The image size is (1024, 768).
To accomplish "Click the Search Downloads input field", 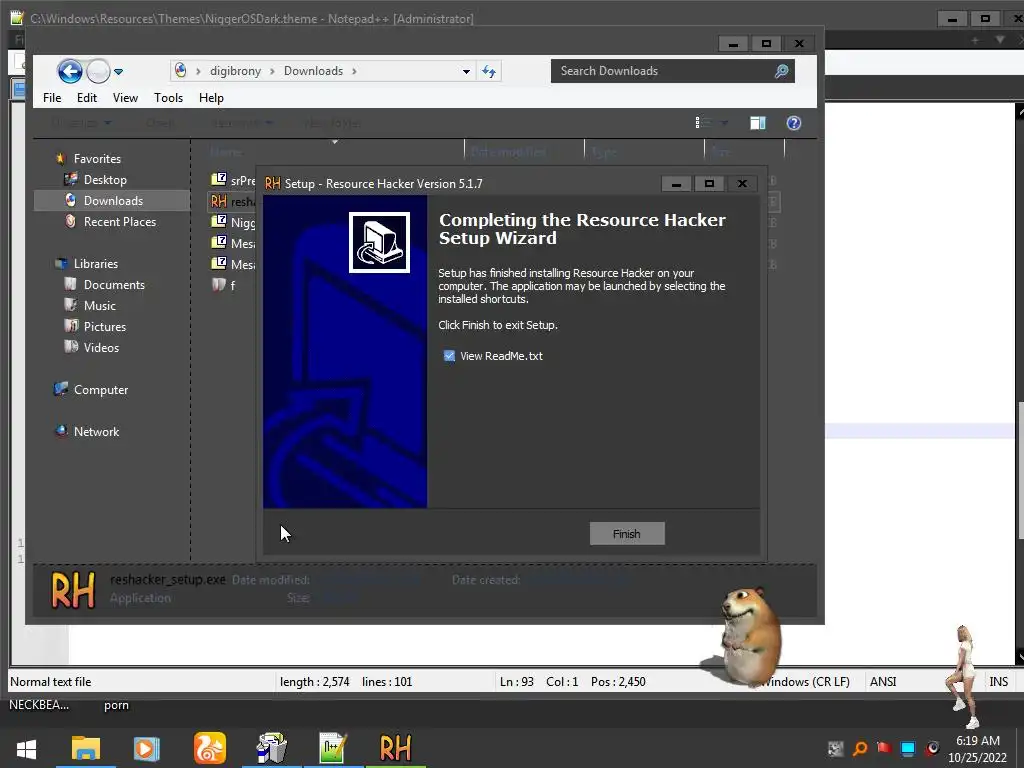I will click(x=662, y=71).
